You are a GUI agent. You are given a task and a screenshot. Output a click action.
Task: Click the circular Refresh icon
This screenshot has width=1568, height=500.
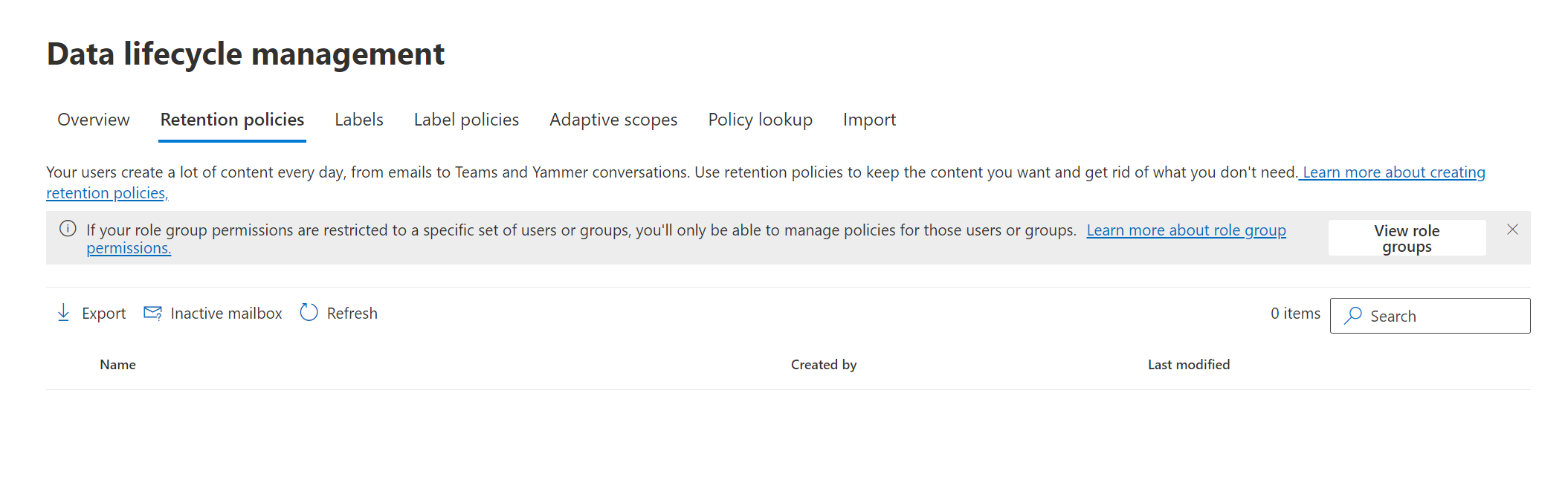[x=309, y=313]
